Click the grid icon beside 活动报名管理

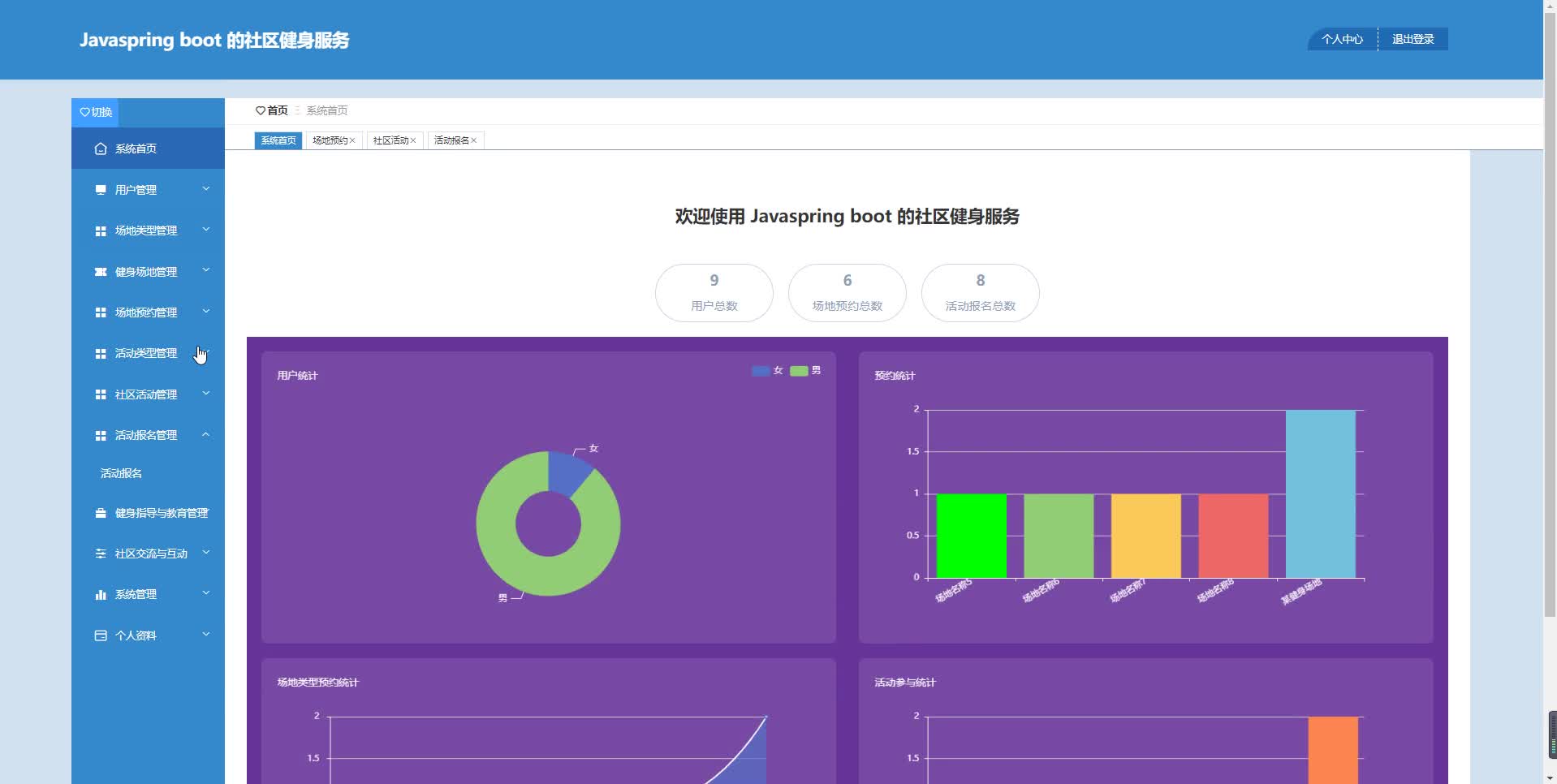(101, 436)
